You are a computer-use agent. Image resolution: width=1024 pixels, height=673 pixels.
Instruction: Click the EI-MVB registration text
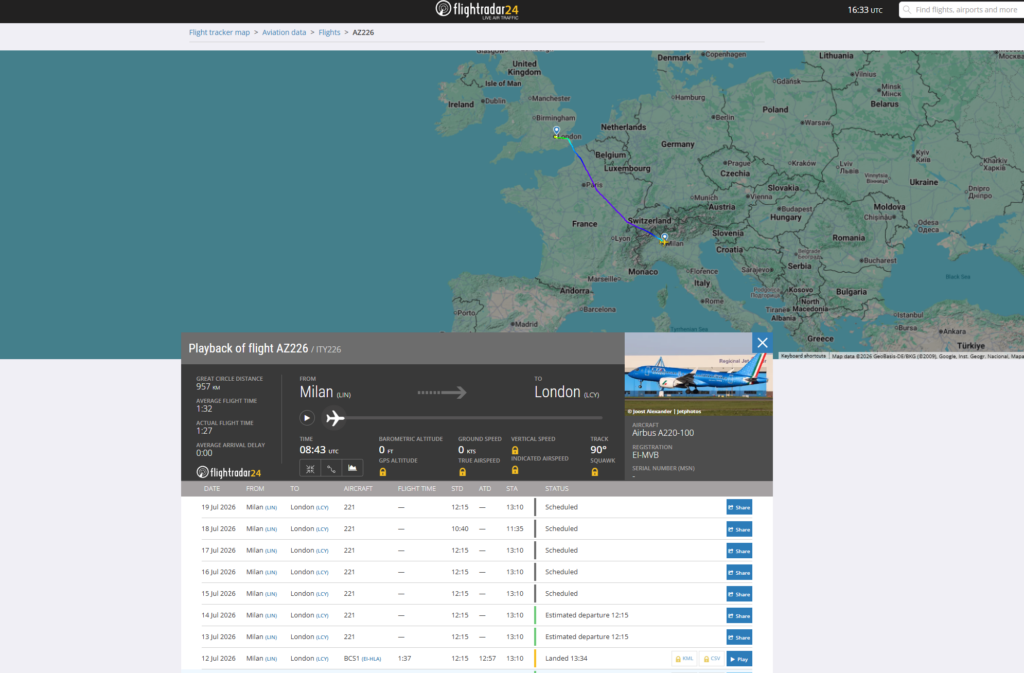point(645,455)
